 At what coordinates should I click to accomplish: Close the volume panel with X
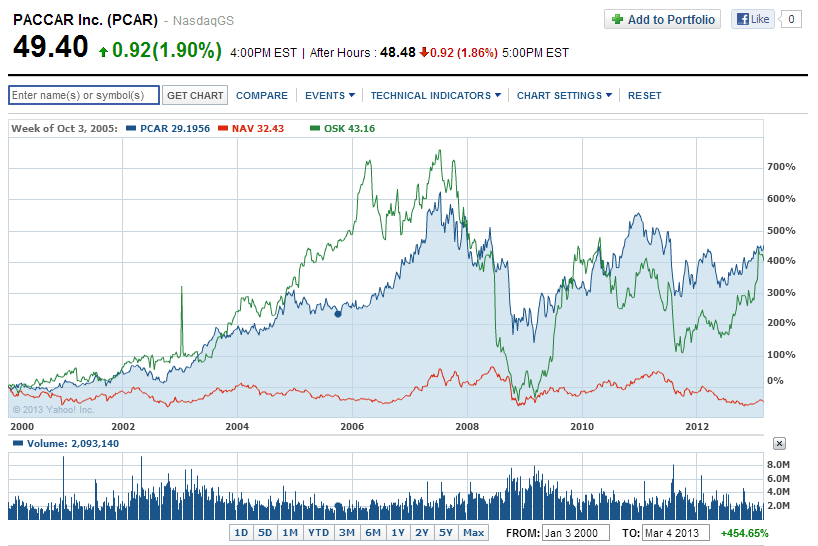click(779, 444)
